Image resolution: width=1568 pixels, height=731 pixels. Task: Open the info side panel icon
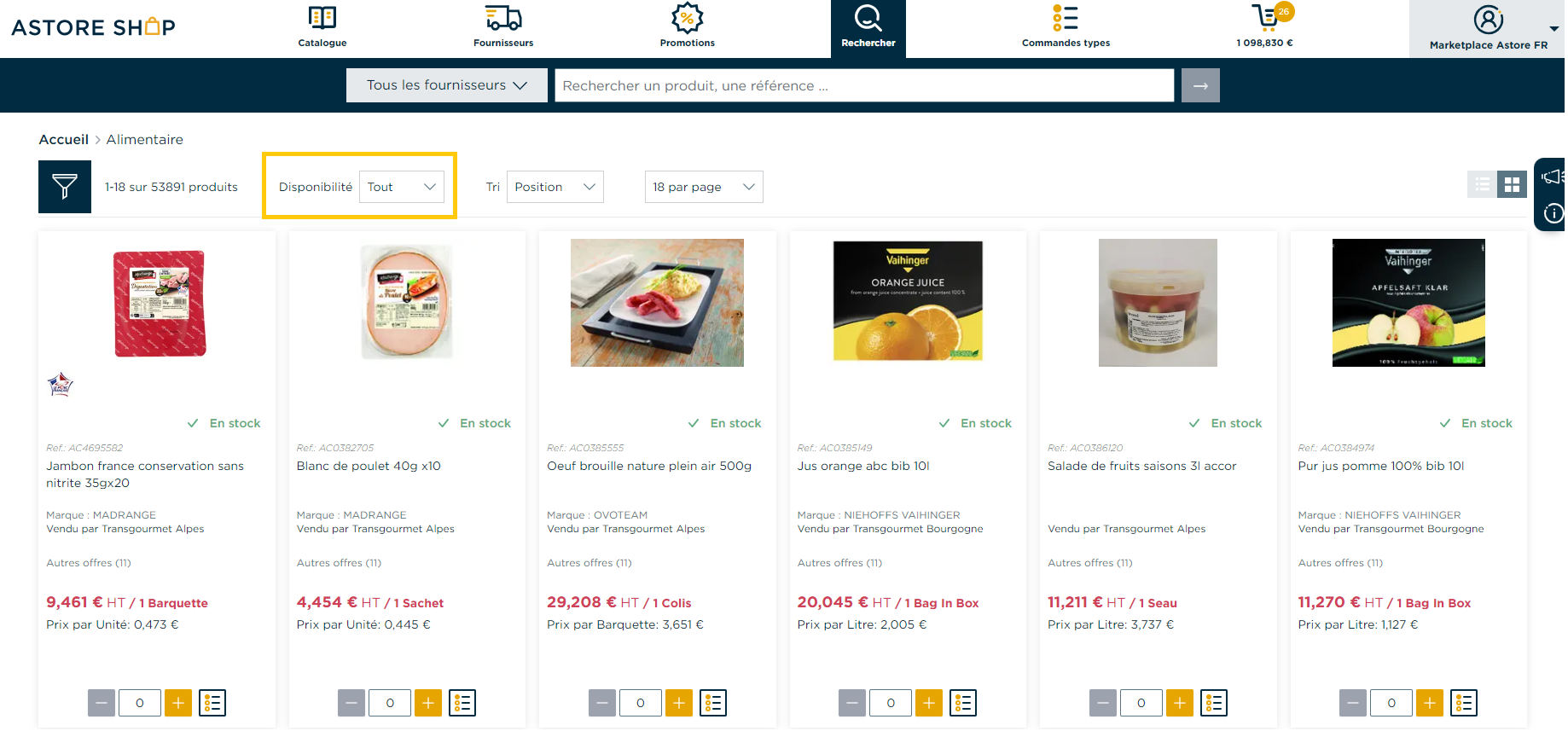pos(1553,213)
